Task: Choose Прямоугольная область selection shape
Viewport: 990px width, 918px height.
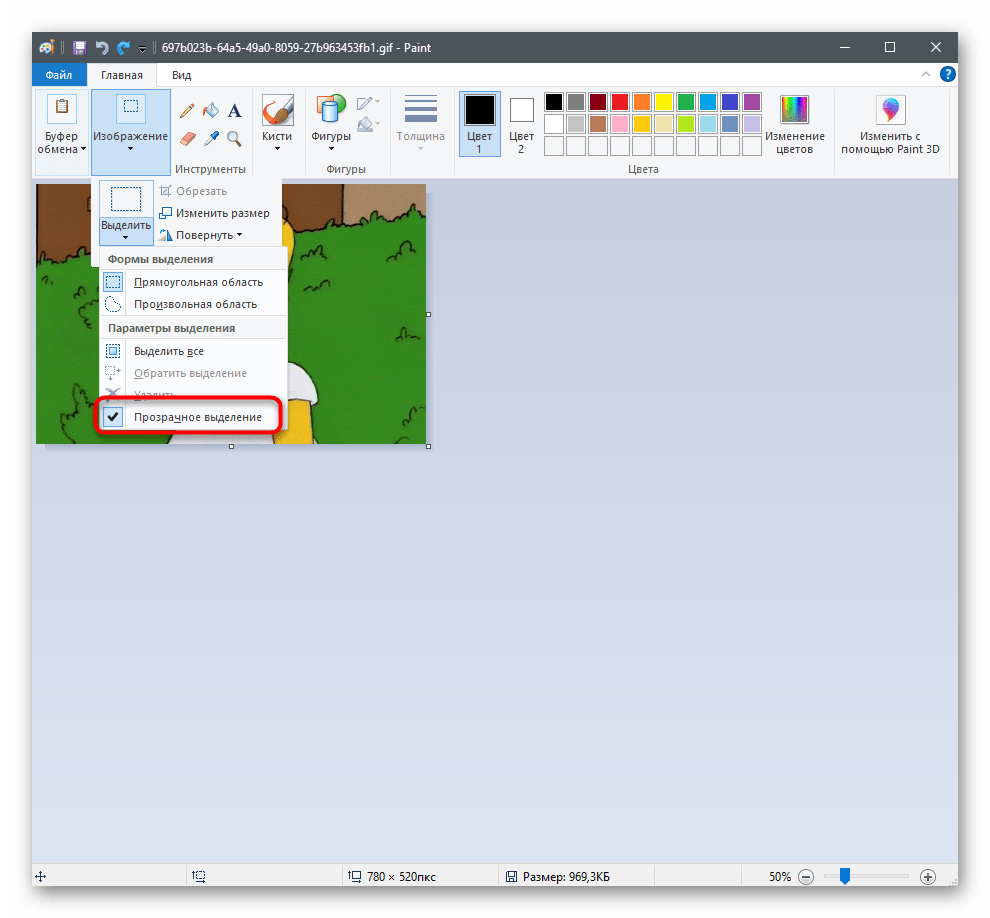Action: coord(198,282)
